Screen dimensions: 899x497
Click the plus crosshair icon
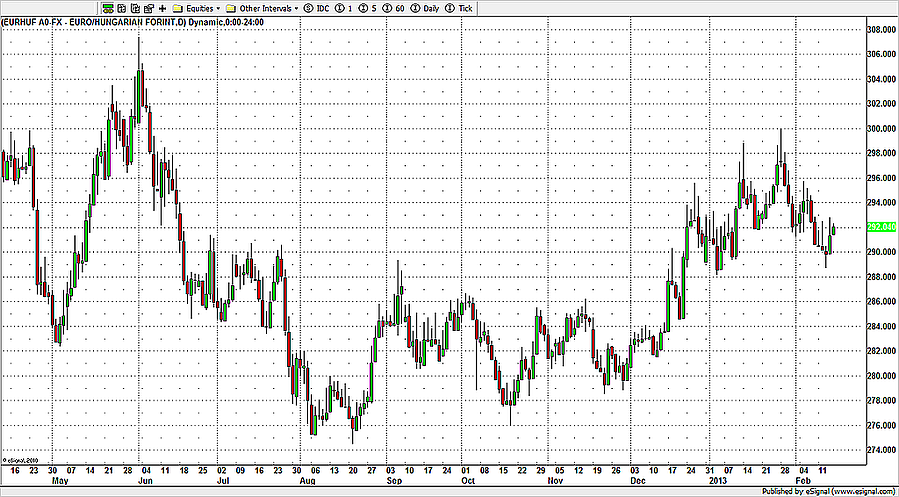pos(163,7)
